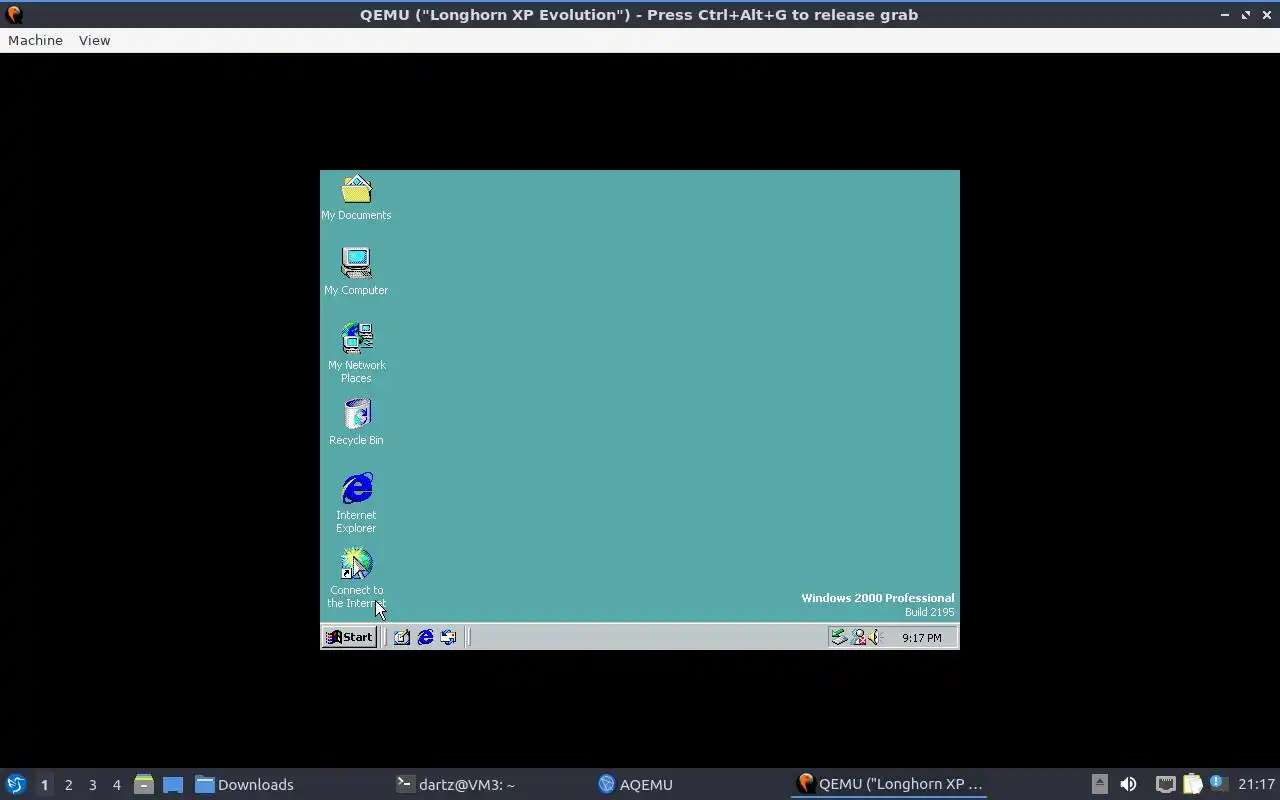Switch to workspace 3

pos(92,785)
